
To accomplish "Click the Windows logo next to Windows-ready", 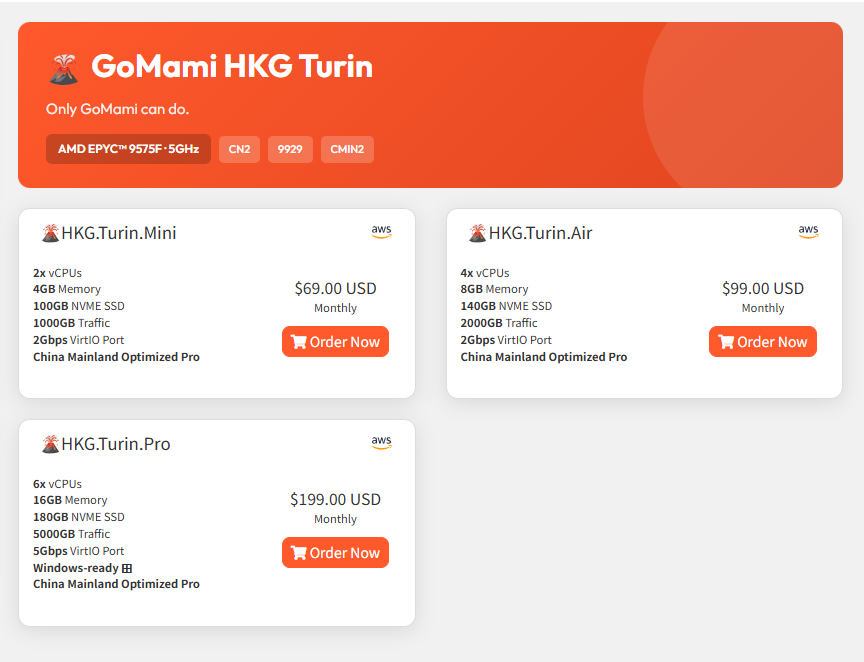I will pos(127,568).
